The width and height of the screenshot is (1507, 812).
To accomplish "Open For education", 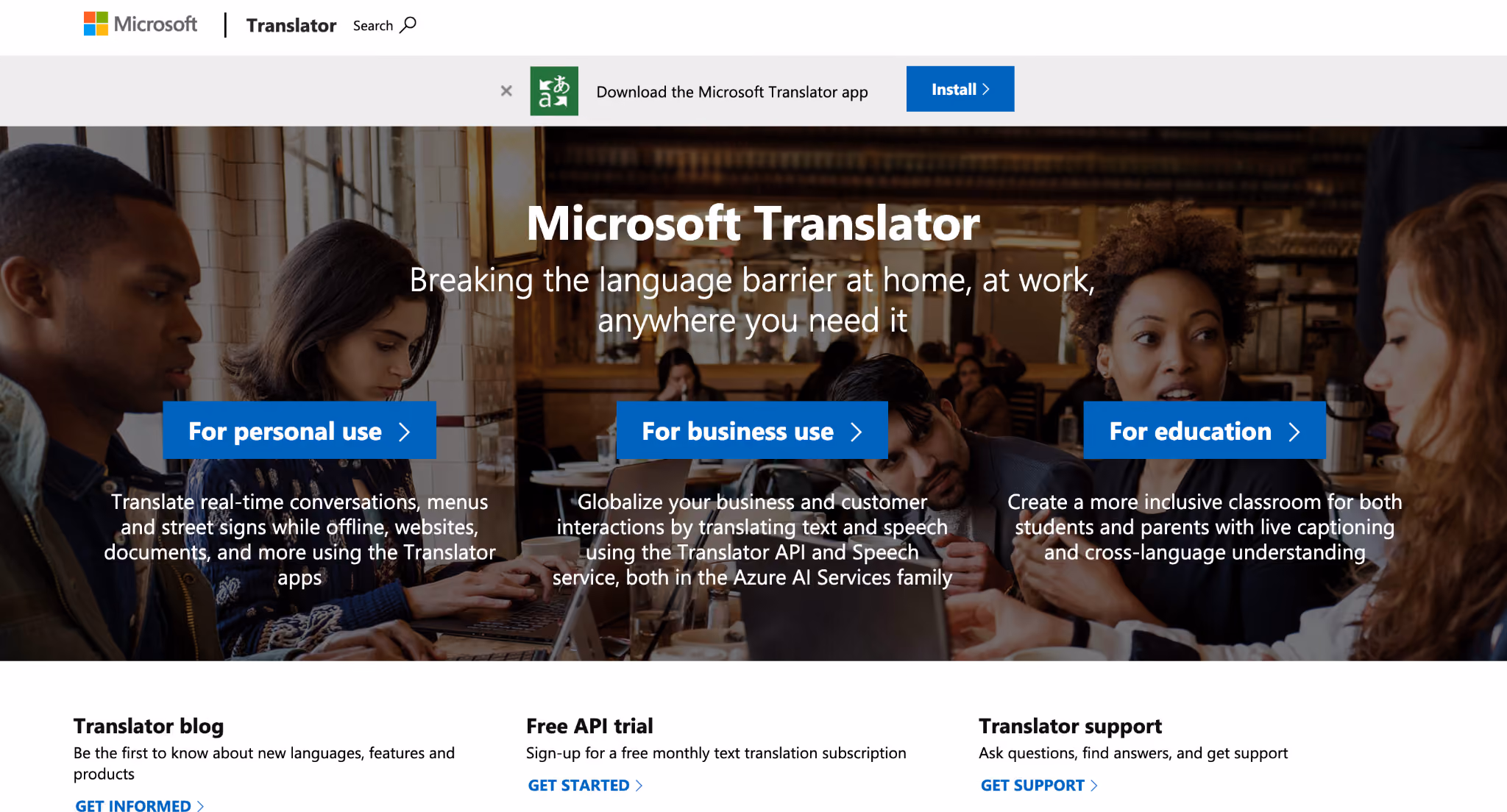I will (x=1205, y=430).
